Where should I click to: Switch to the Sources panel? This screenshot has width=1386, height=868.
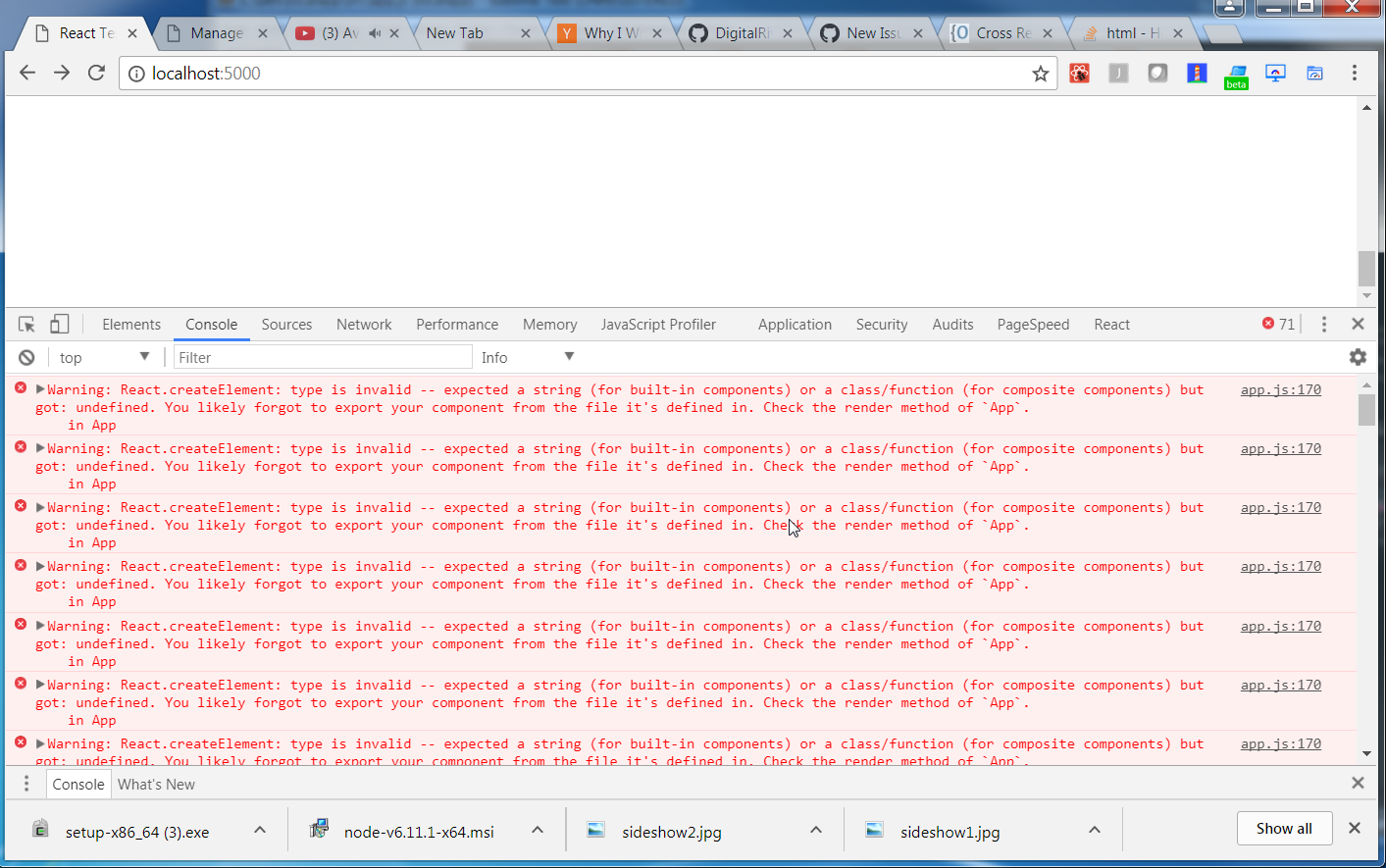286,324
